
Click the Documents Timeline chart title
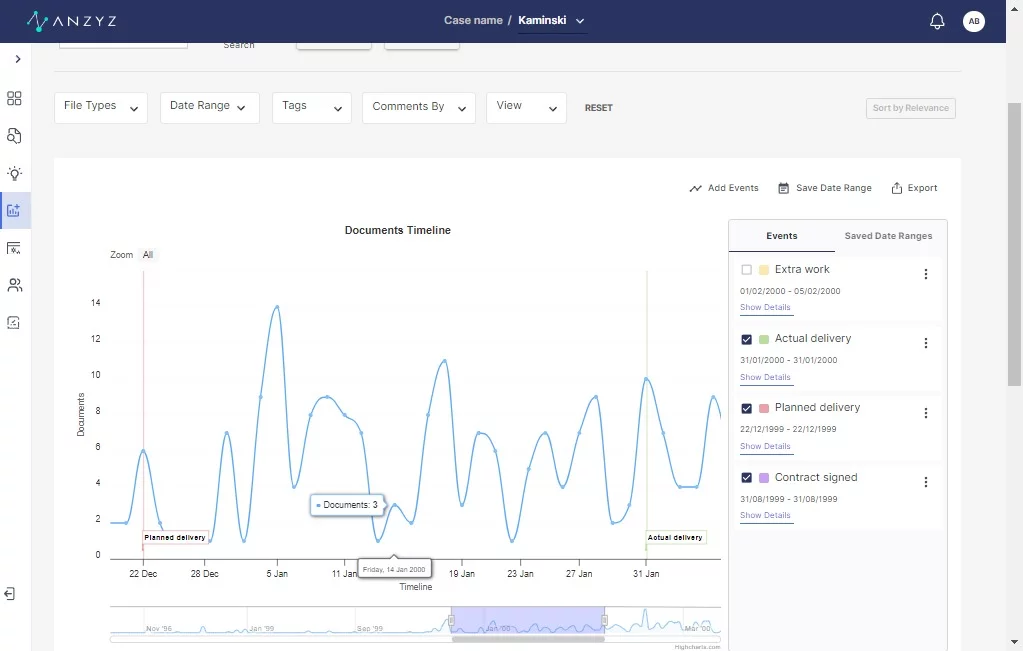coord(397,230)
